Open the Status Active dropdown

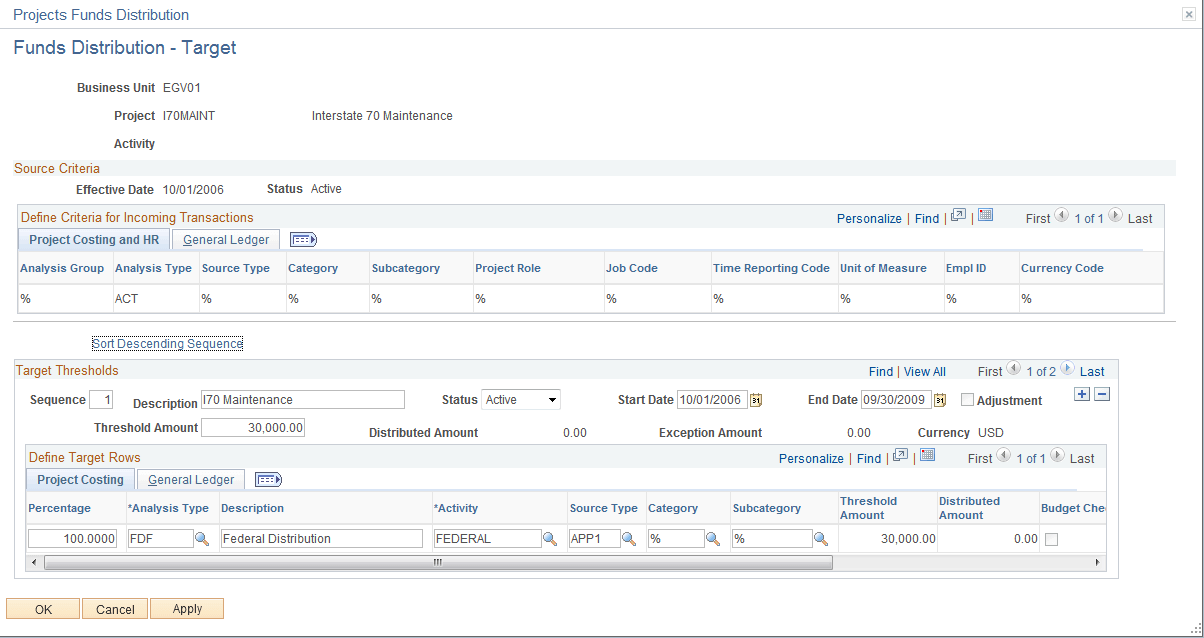(x=521, y=400)
